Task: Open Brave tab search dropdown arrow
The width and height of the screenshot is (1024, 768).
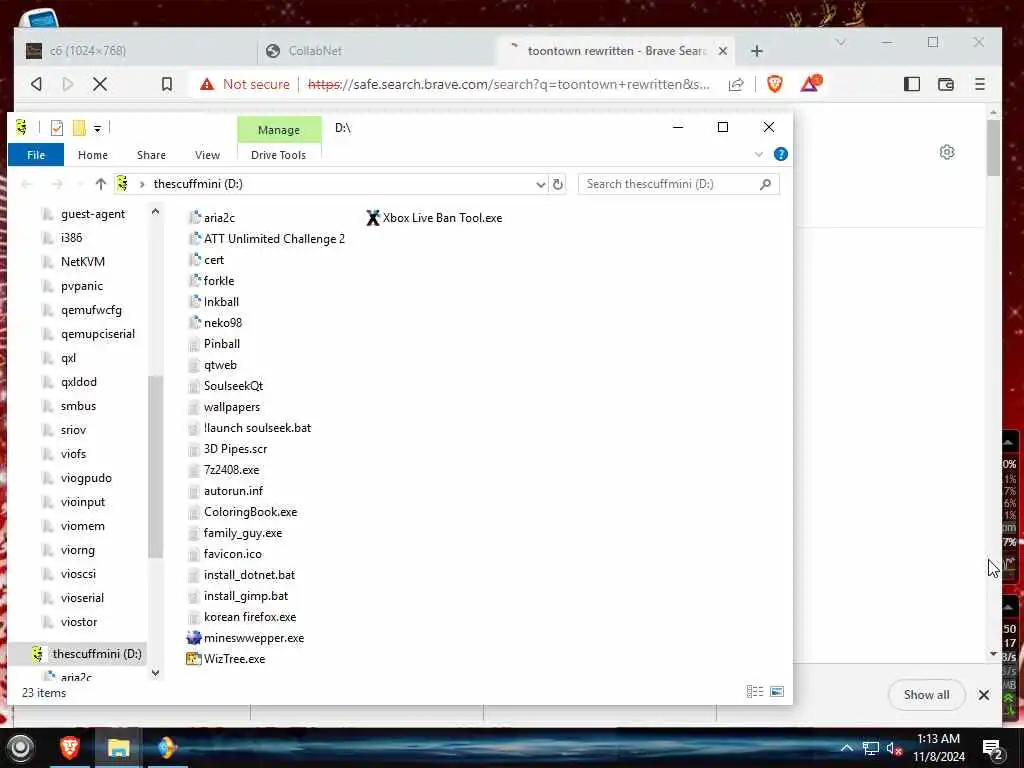Action: click(840, 42)
